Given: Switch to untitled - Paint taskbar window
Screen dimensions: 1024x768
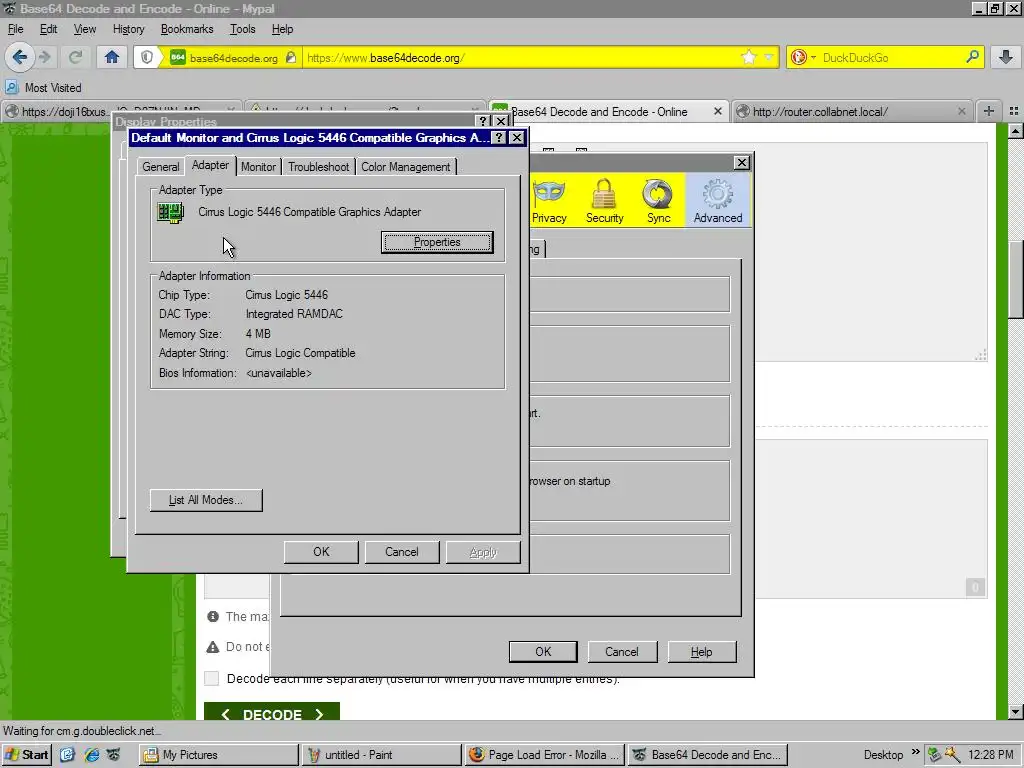Looking at the screenshot, I should (381, 754).
